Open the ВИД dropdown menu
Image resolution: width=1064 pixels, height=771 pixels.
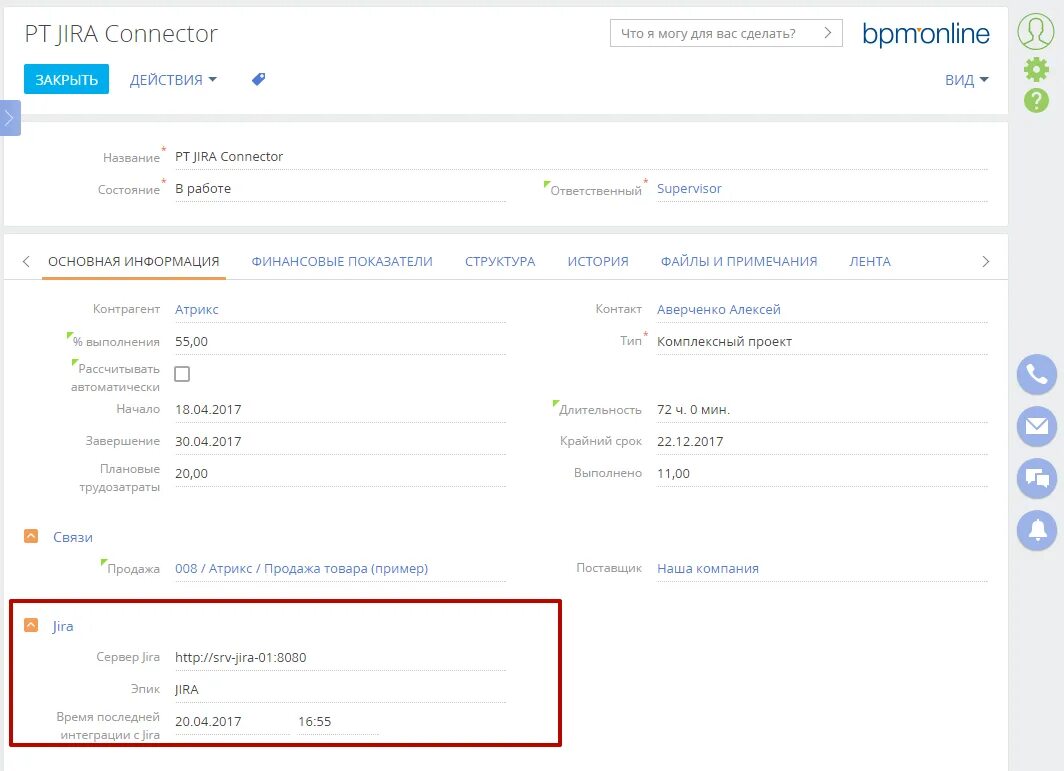(966, 80)
